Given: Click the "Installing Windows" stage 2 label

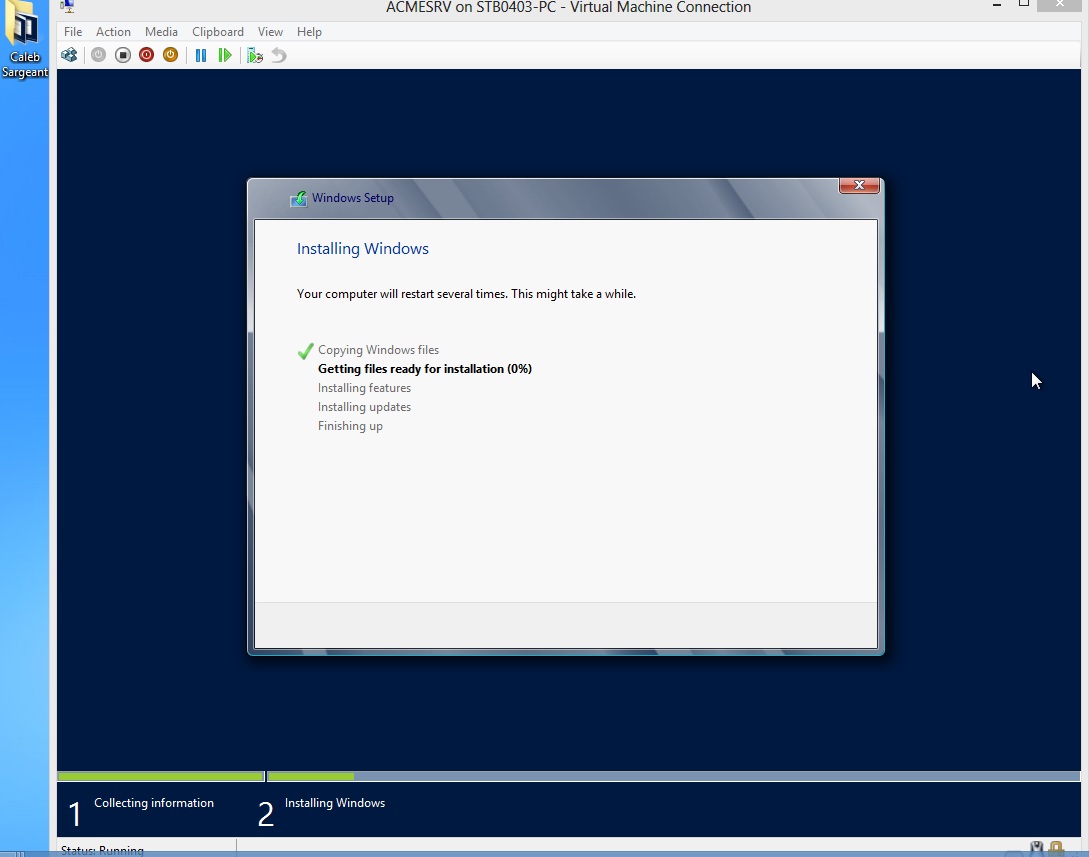Looking at the screenshot, I should [335, 803].
